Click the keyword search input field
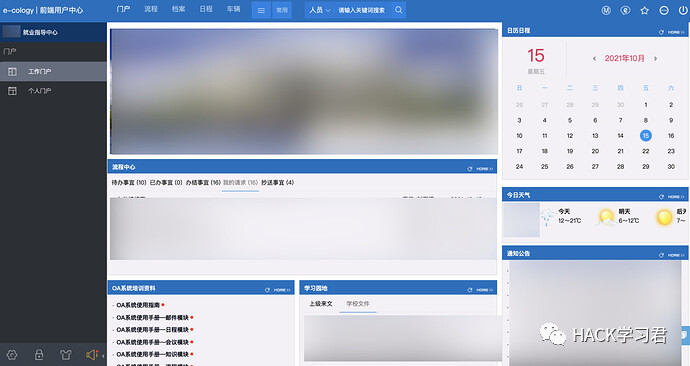This screenshot has height=366, width=690. [362, 10]
